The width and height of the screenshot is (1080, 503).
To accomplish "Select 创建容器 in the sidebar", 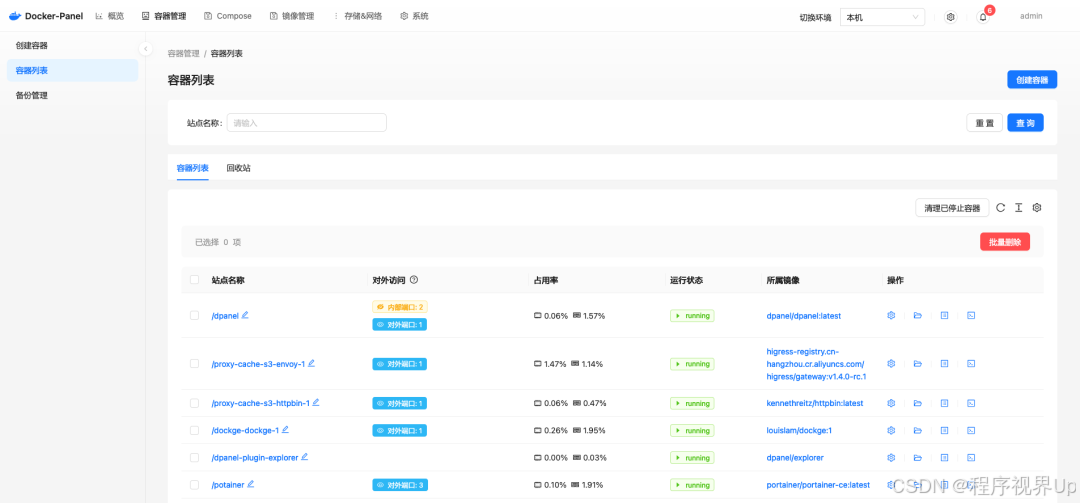I will point(72,45).
